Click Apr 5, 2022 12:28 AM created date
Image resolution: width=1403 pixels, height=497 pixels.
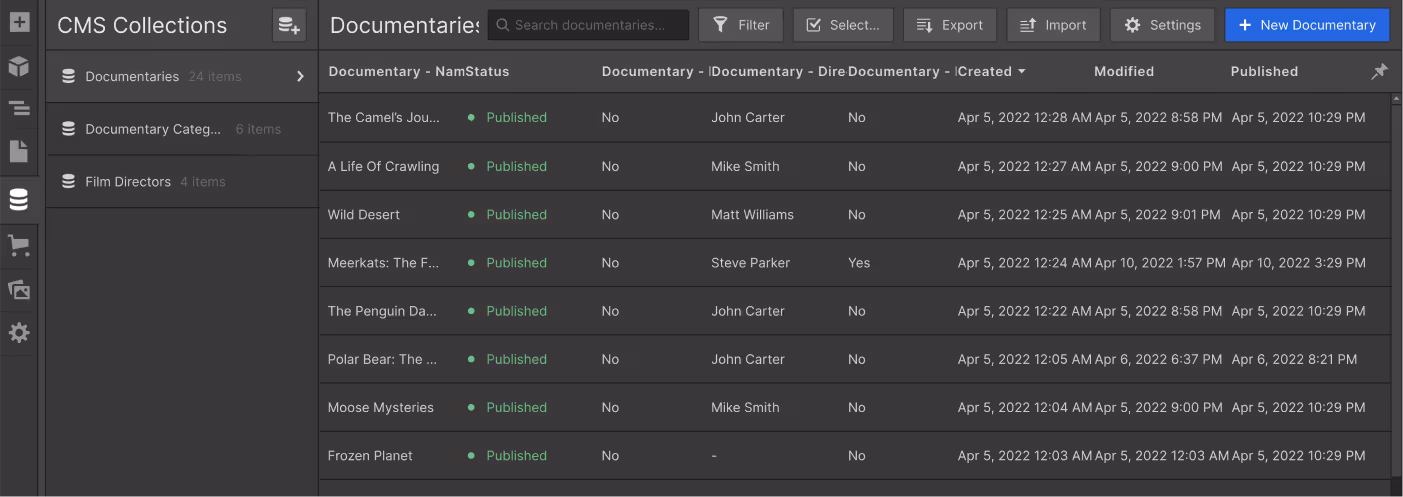[1024, 118]
